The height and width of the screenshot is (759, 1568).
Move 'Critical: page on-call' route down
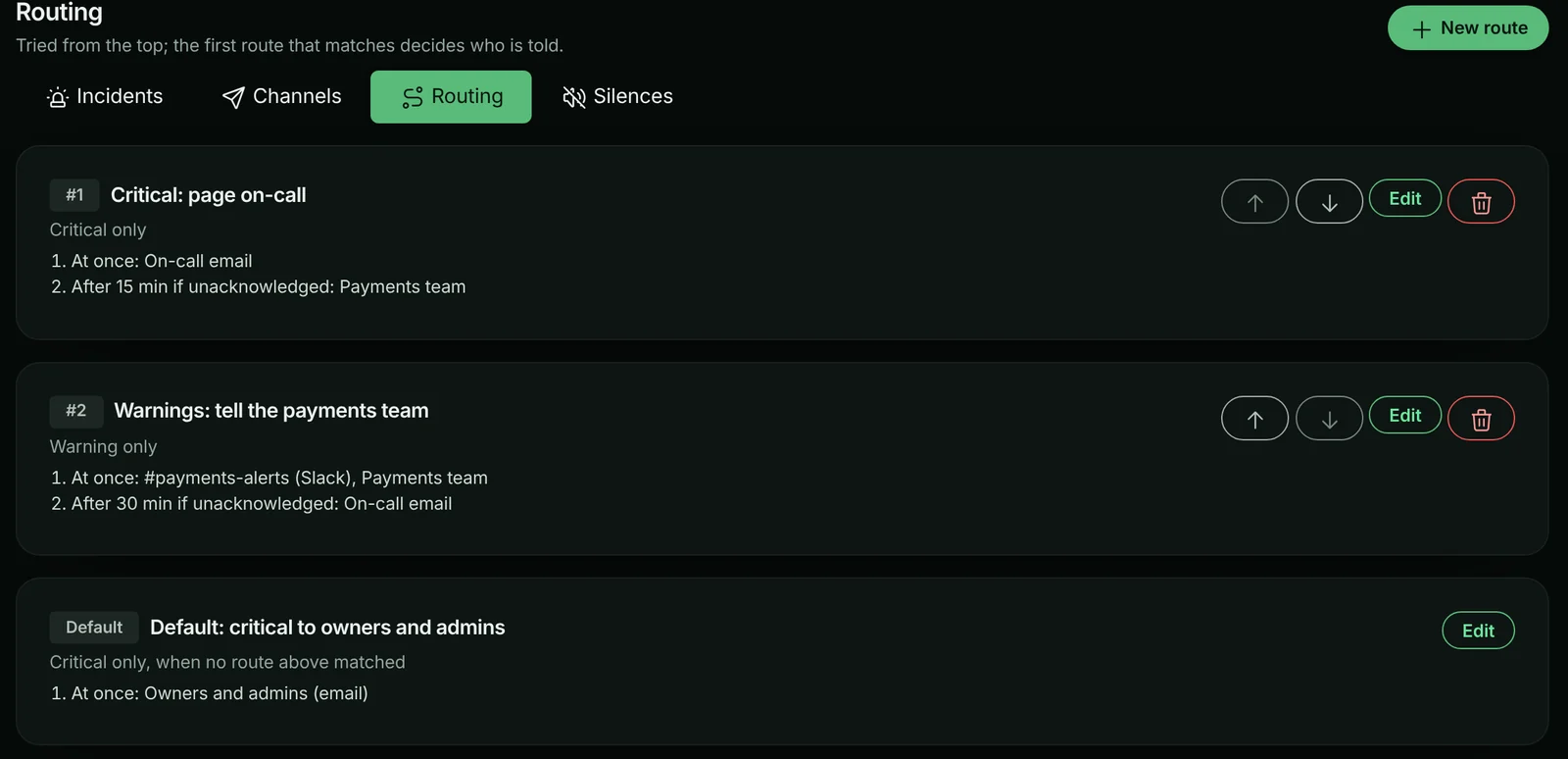coord(1329,202)
